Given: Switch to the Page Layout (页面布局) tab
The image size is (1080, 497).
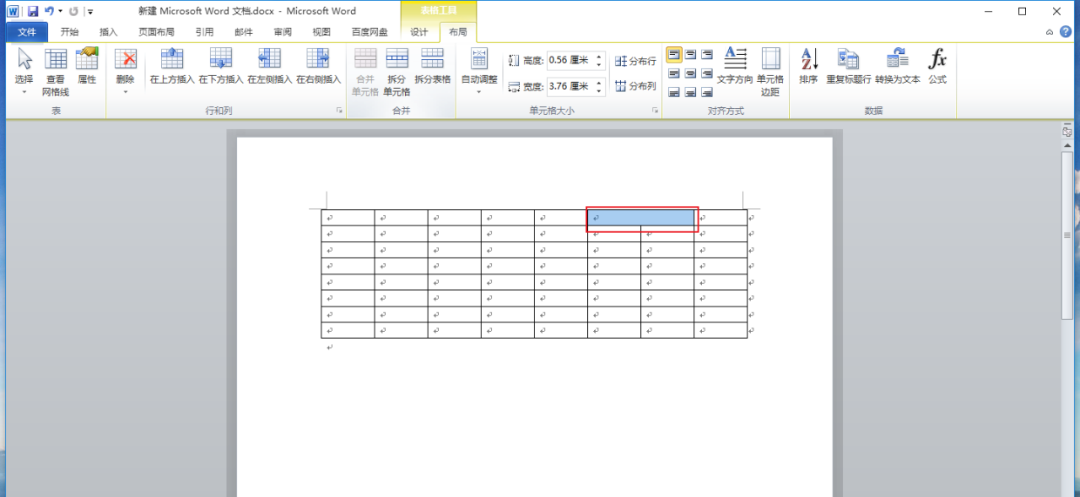Looking at the screenshot, I should click(x=156, y=32).
